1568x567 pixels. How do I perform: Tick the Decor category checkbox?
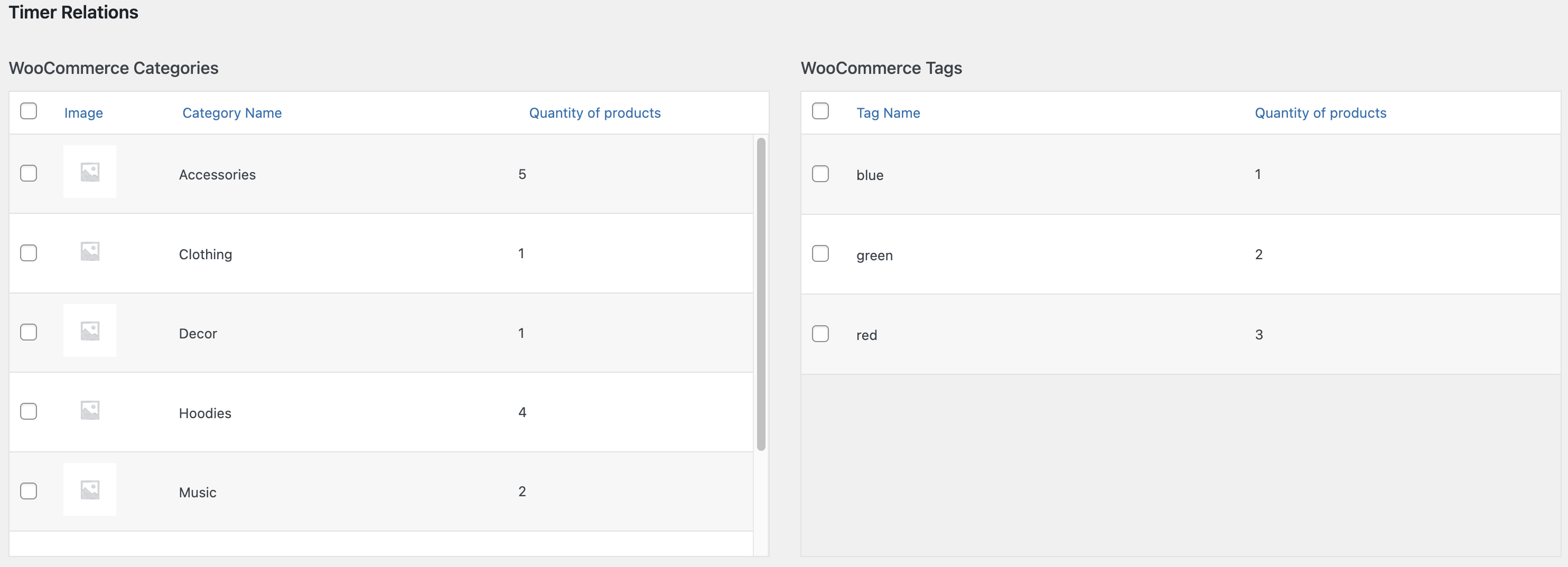29,332
